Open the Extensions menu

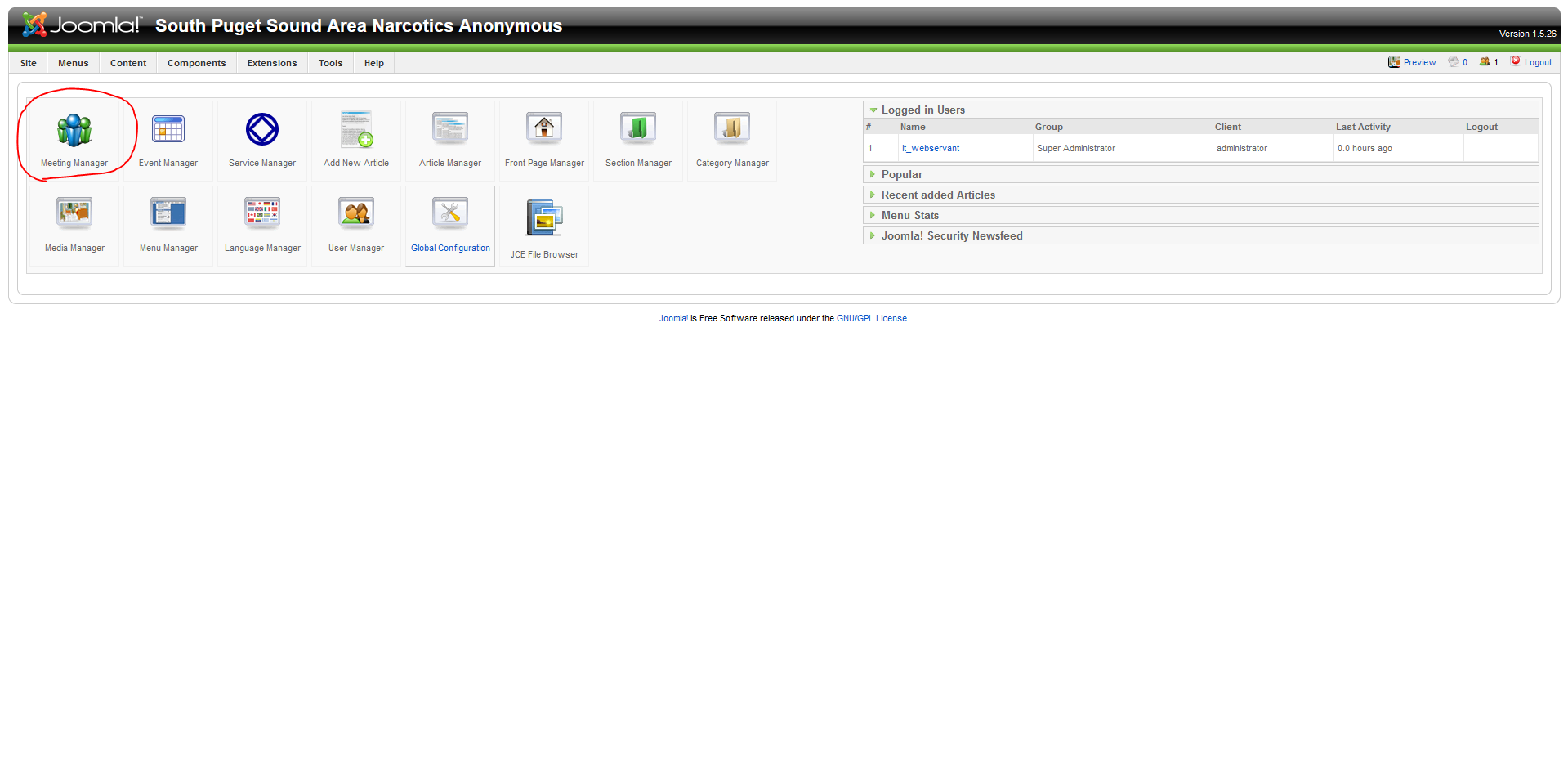[272, 63]
